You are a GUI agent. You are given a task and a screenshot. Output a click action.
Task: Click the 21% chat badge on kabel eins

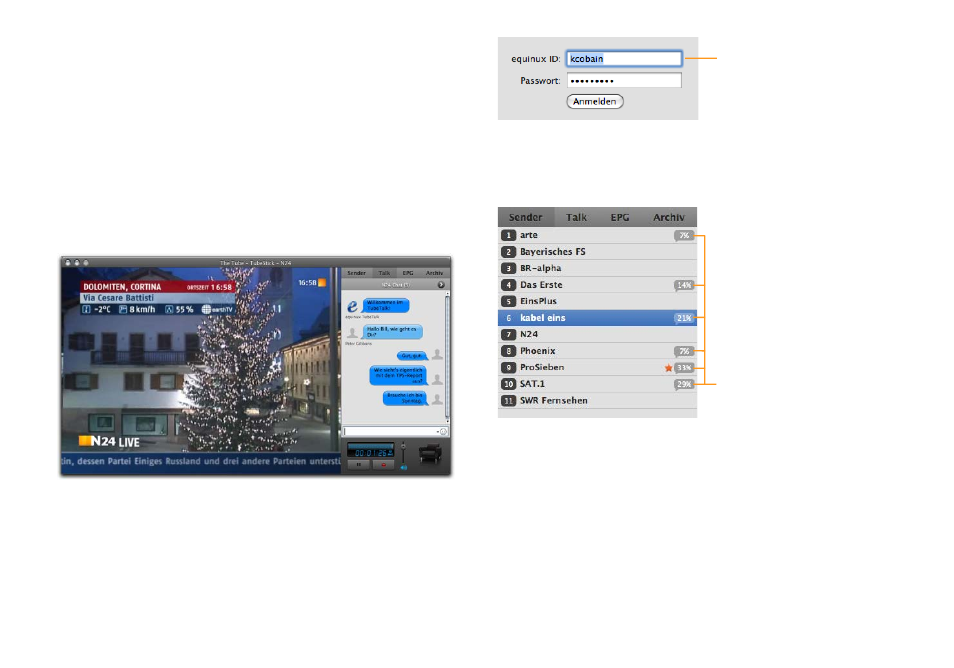pos(684,318)
